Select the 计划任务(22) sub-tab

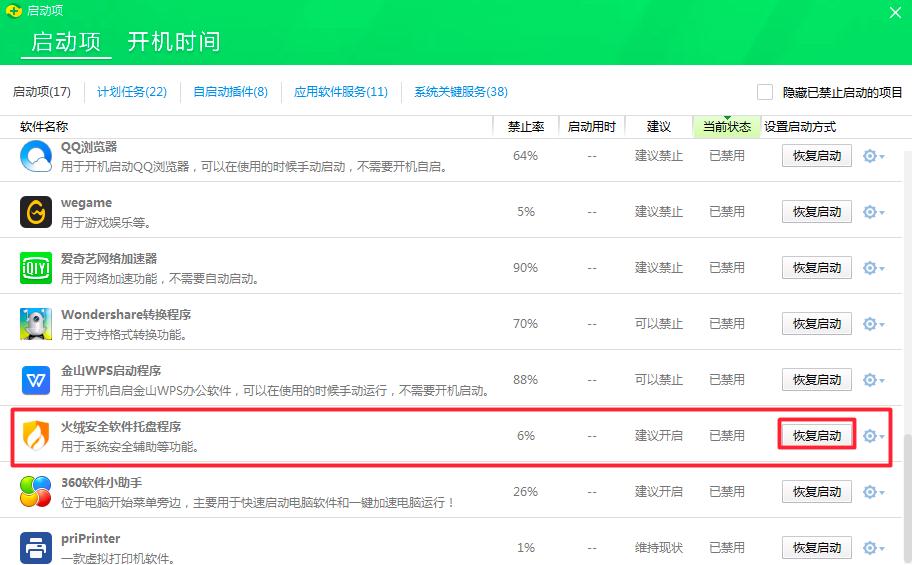pos(132,92)
